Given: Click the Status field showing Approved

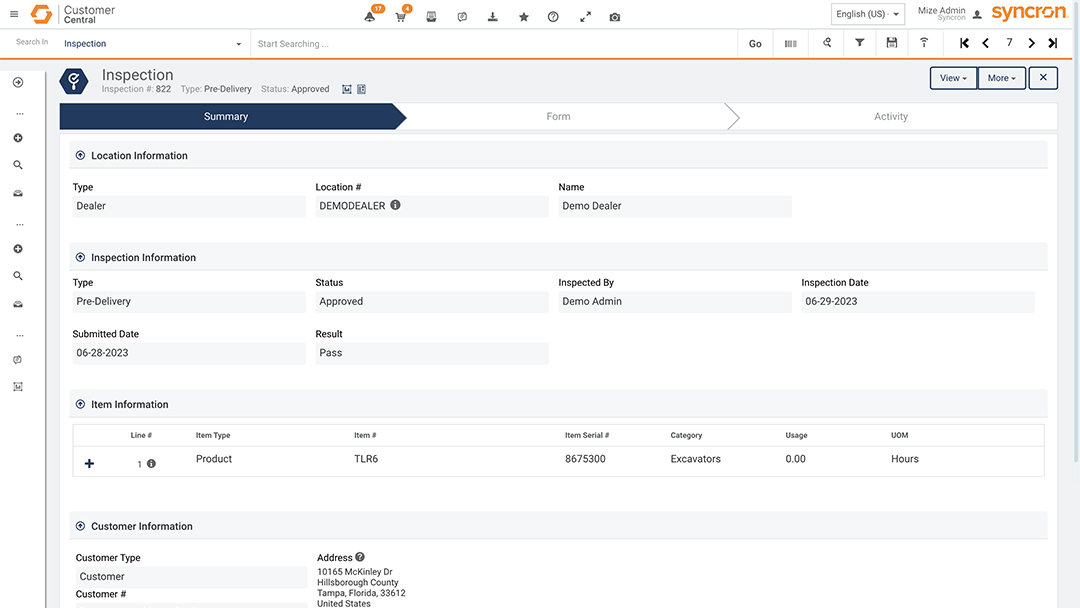Looking at the screenshot, I should click(432, 302).
